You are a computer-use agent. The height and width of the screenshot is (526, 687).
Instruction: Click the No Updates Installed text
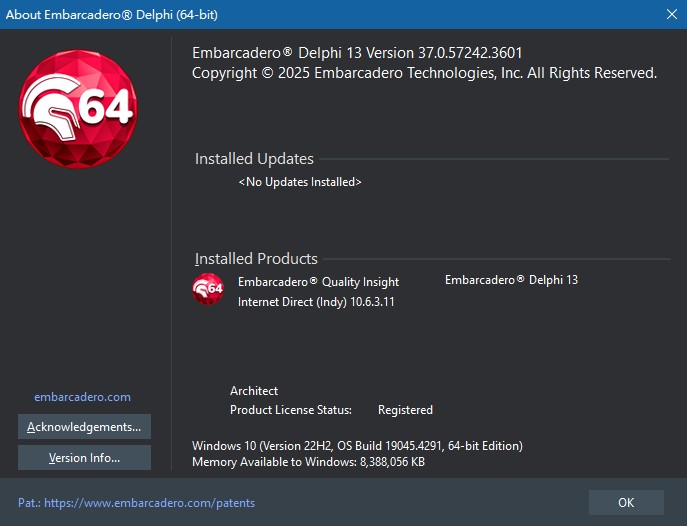300,182
